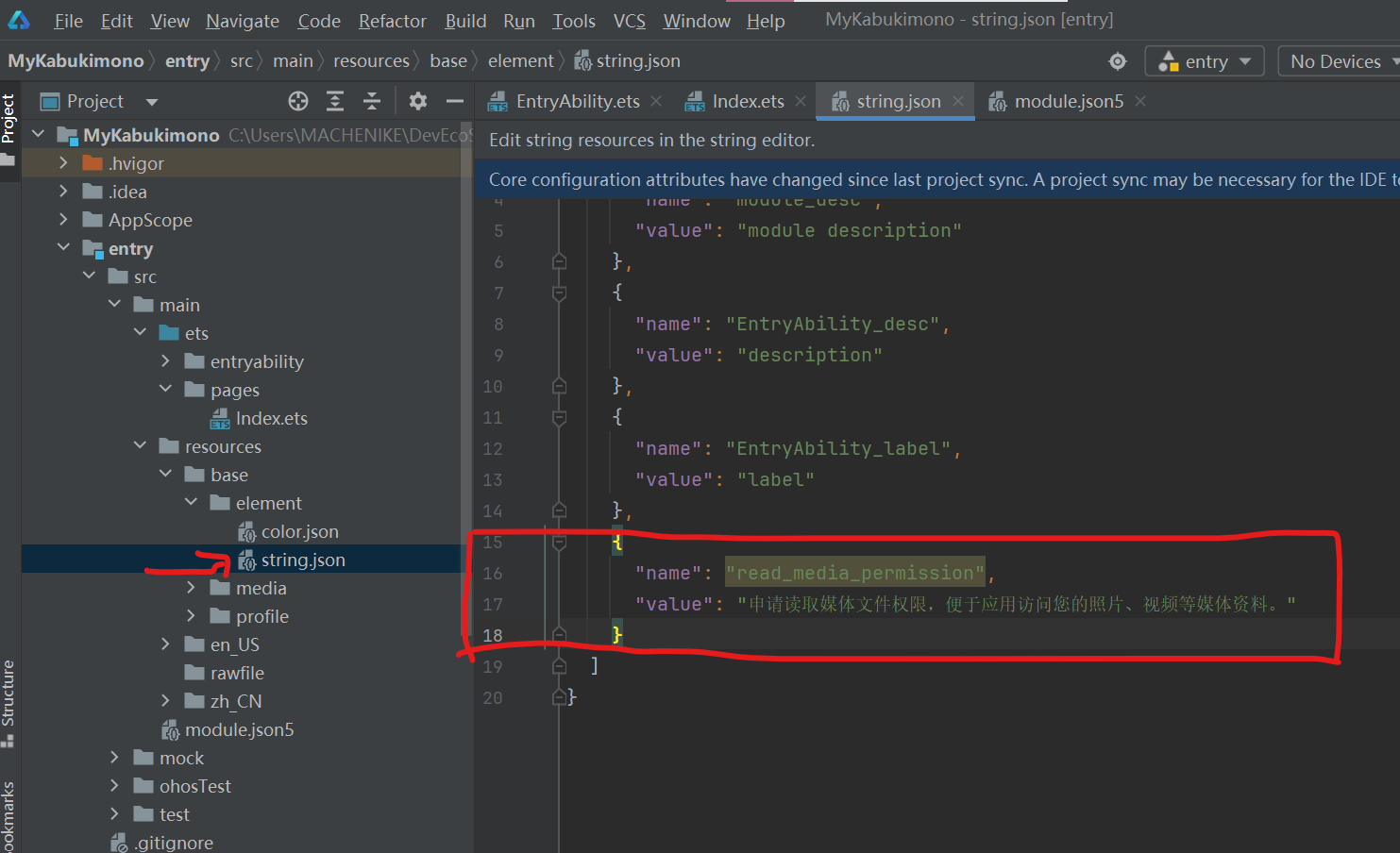Open the Help menu
The width and height of the screenshot is (1400, 853).
(766, 21)
